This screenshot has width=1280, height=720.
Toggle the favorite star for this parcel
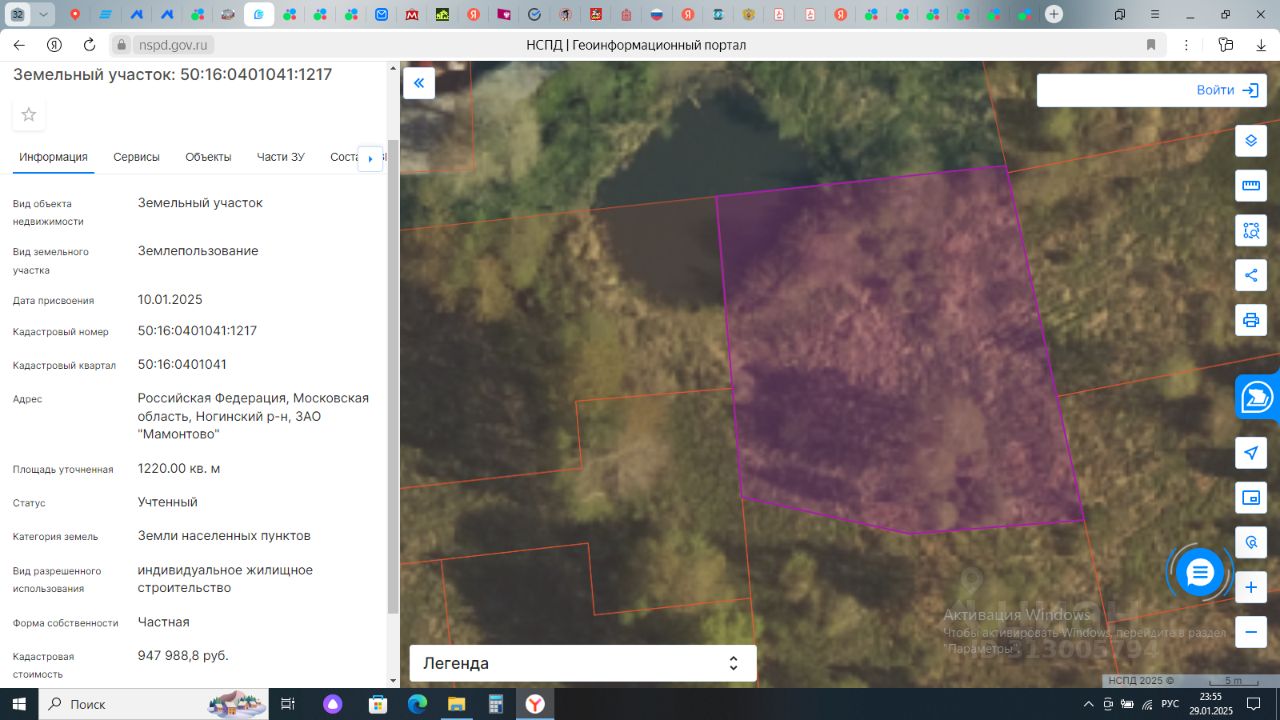click(x=29, y=115)
